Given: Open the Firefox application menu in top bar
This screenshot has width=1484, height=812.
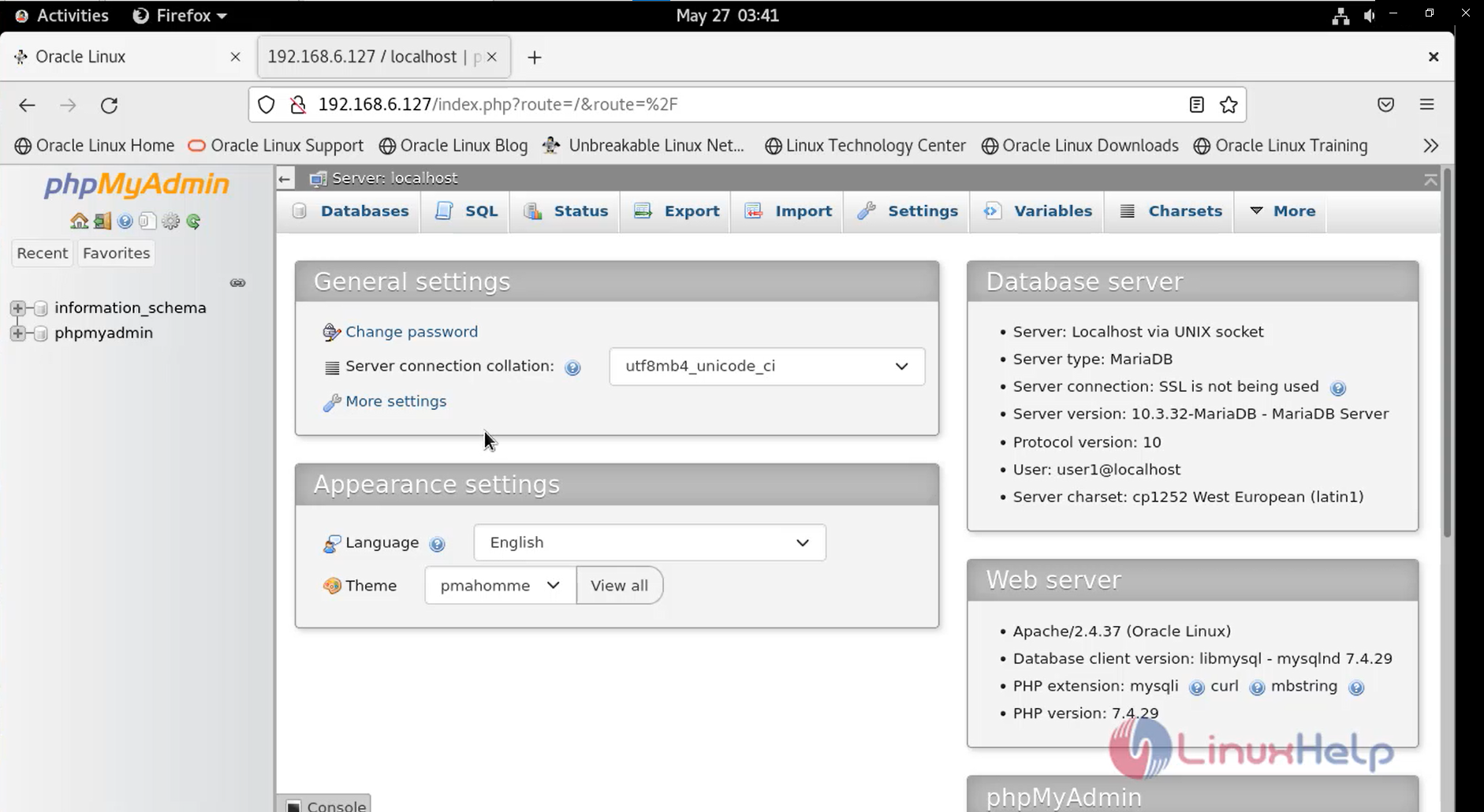Looking at the screenshot, I should [x=180, y=16].
